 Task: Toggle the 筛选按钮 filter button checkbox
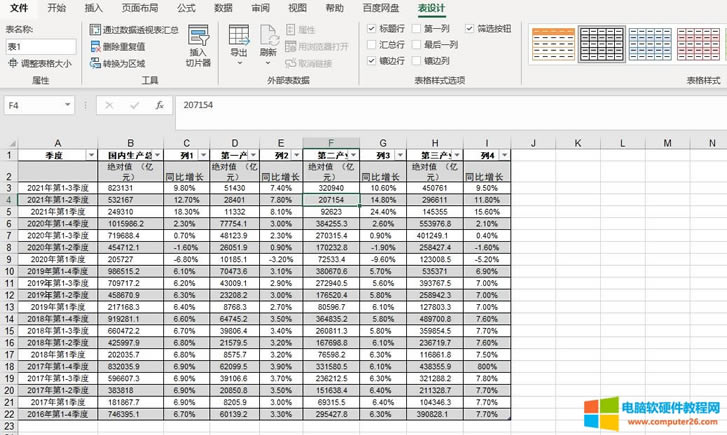[470, 29]
